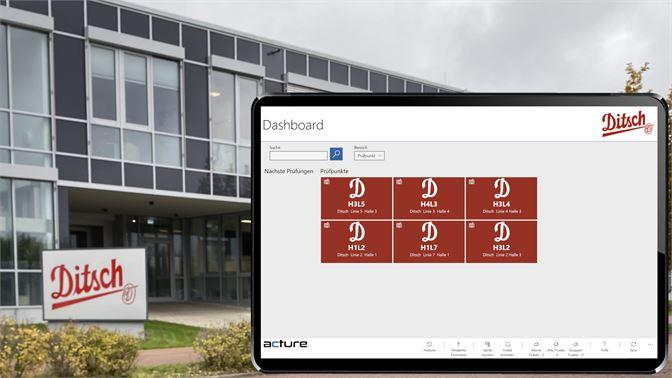Open the H3L4 Prüfpunkt tile
The height and width of the screenshot is (378, 672).
(x=501, y=198)
